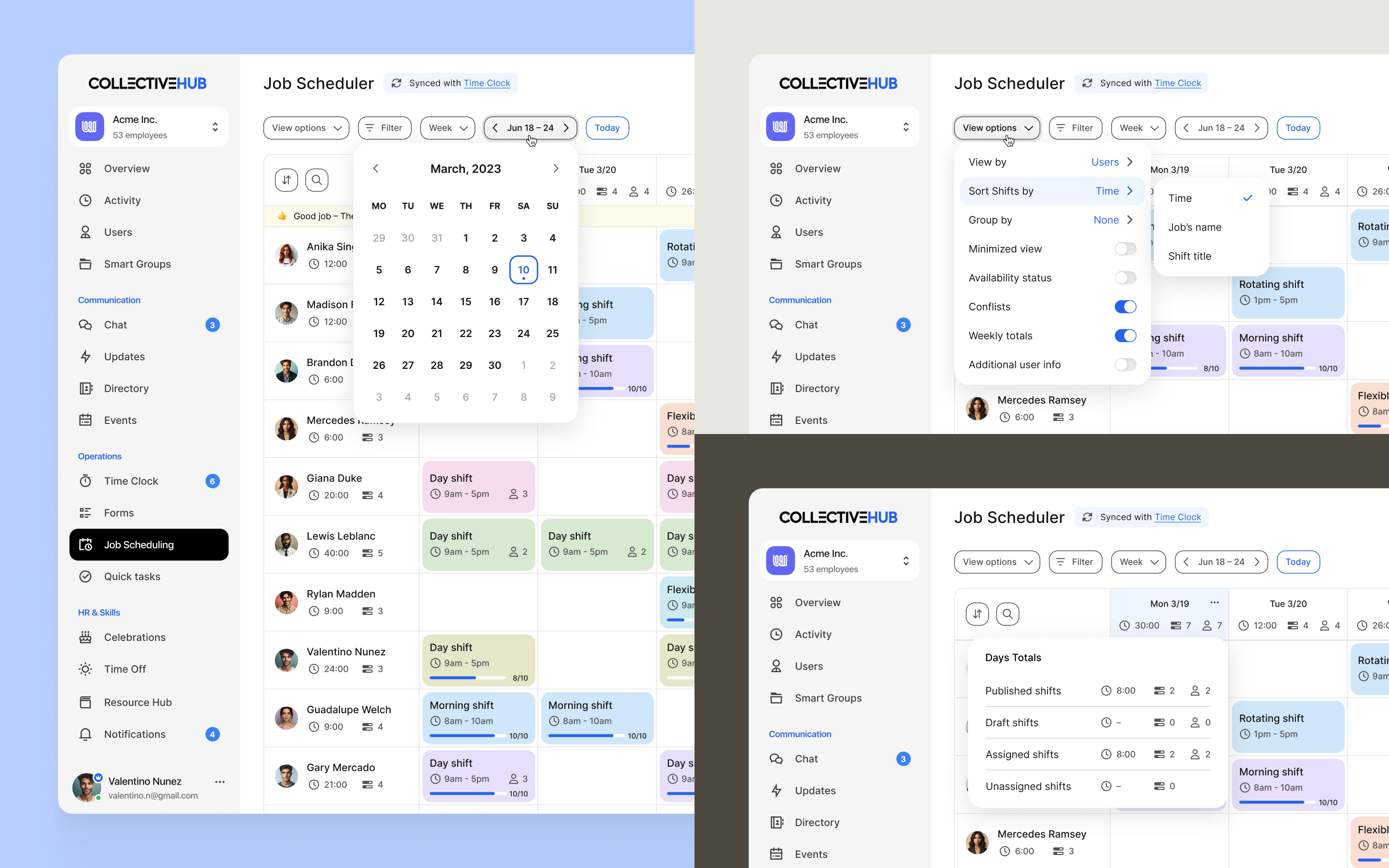Select Job Scheduling in left sidebar

[149, 545]
